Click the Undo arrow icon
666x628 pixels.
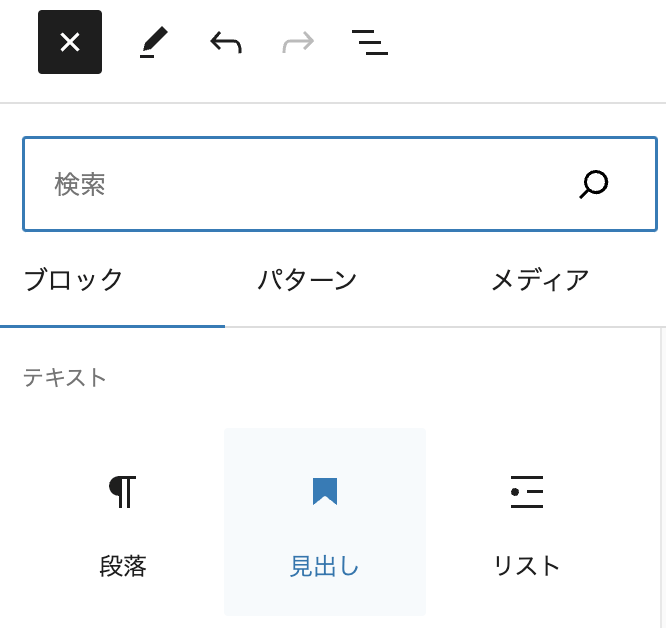click(x=226, y=42)
